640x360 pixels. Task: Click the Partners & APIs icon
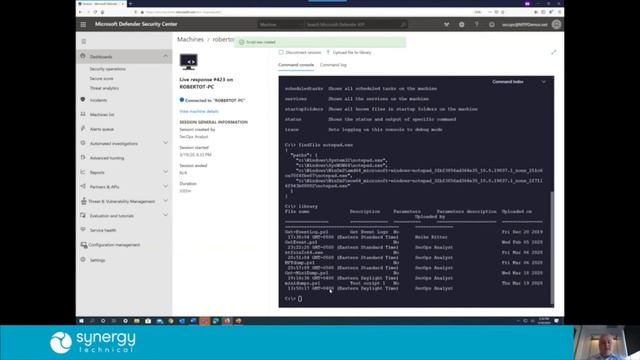click(x=83, y=186)
